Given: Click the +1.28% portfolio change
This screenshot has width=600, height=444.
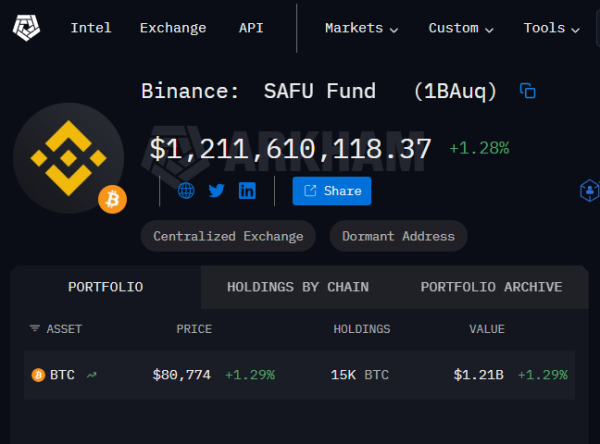Looking at the screenshot, I should coord(479,148).
